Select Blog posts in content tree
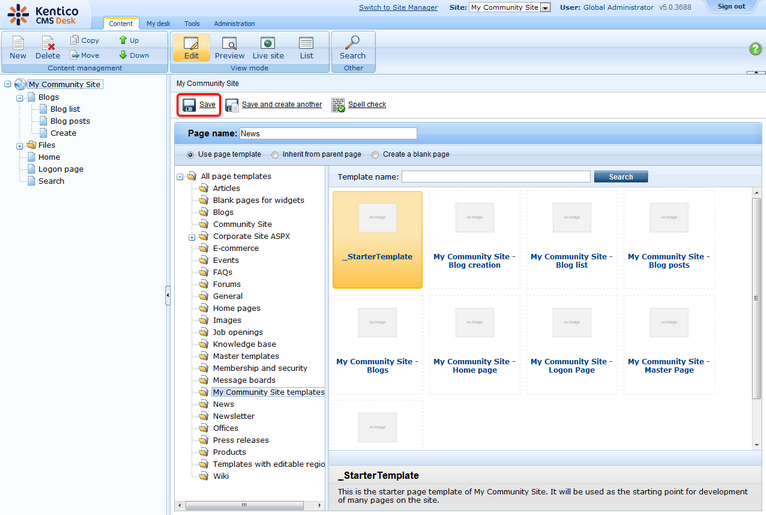Viewport: 766px width, 515px height. (x=70, y=121)
